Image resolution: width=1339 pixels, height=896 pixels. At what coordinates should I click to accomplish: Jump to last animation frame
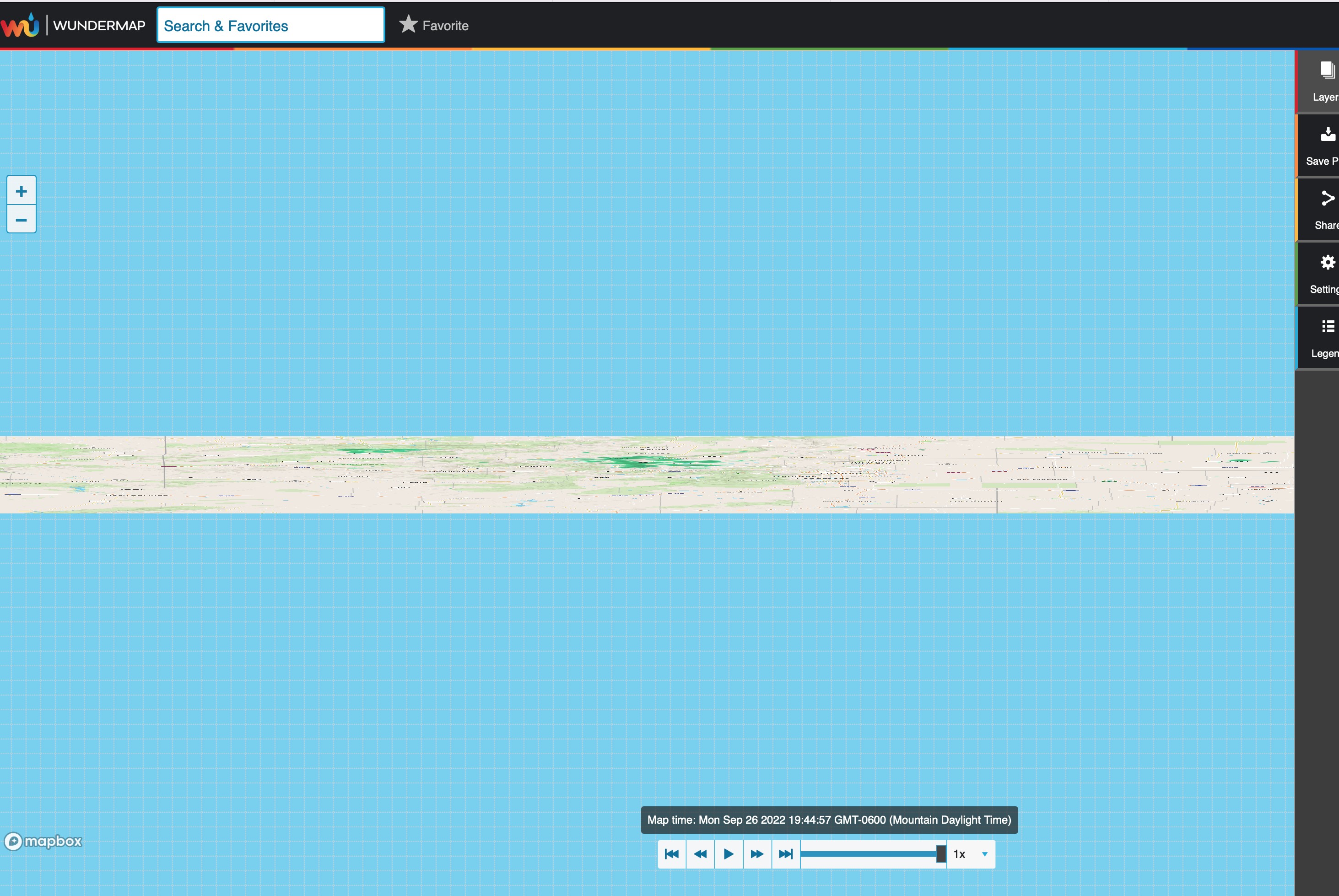click(786, 854)
